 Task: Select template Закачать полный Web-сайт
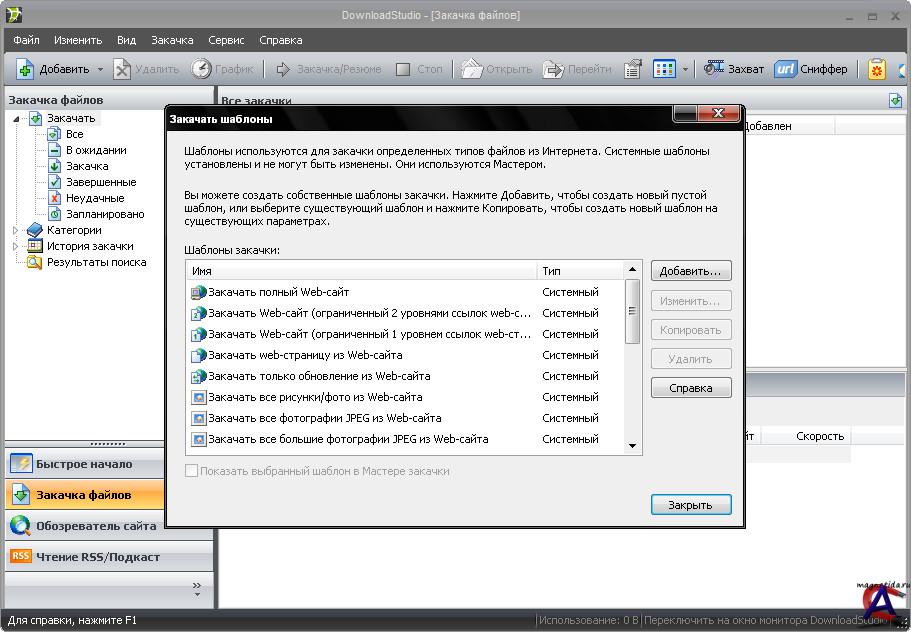406,292
